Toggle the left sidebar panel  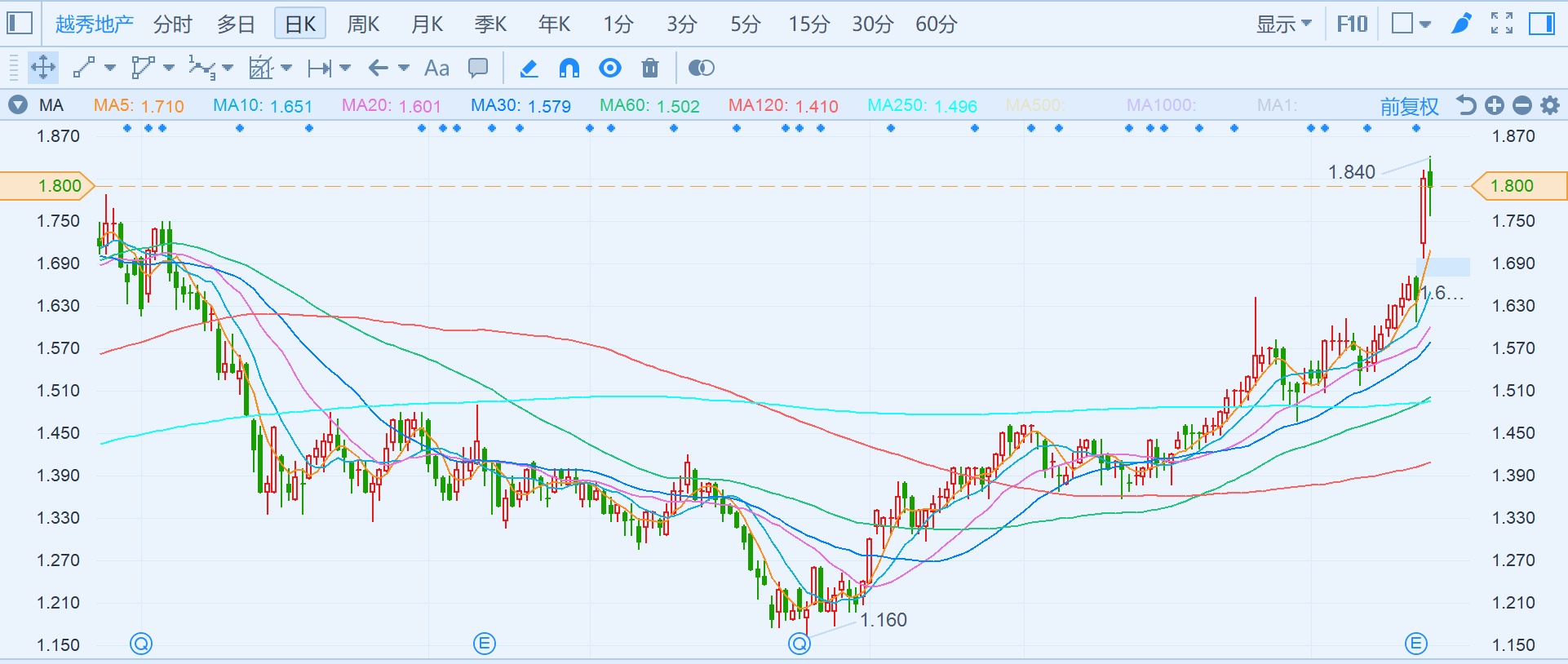click(20, 24)
